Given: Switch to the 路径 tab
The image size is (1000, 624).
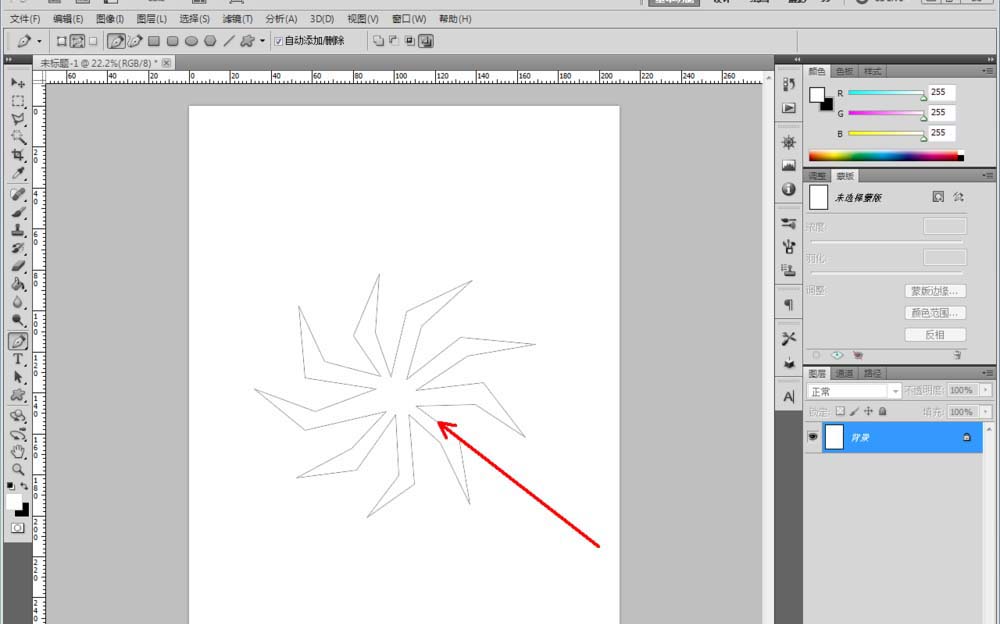Looking at the screenshot, I should point(872,373).
